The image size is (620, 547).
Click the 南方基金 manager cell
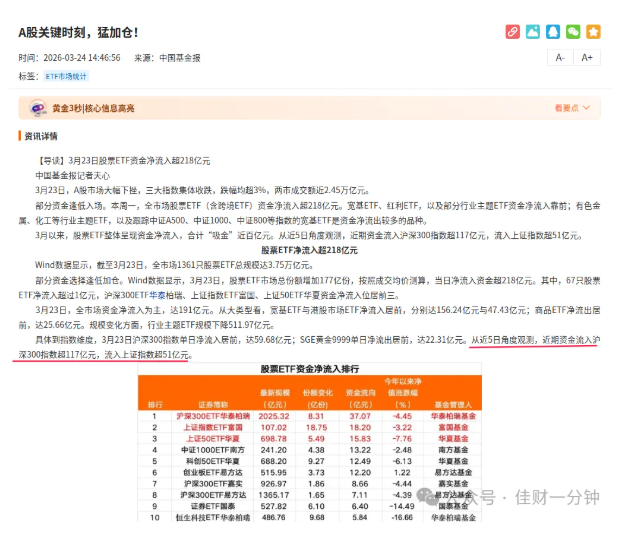coord(453,450)
